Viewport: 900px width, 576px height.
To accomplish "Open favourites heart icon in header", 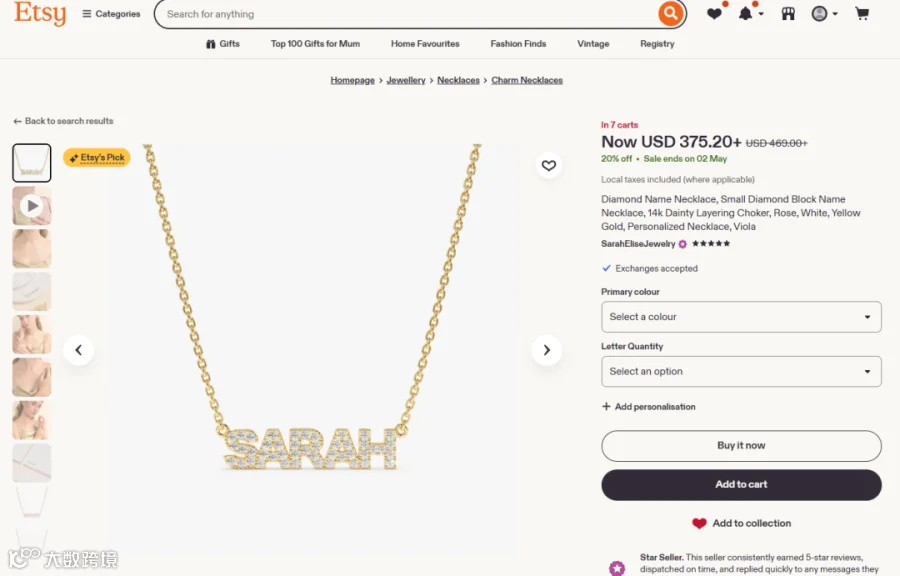I will tap(715, 13).
